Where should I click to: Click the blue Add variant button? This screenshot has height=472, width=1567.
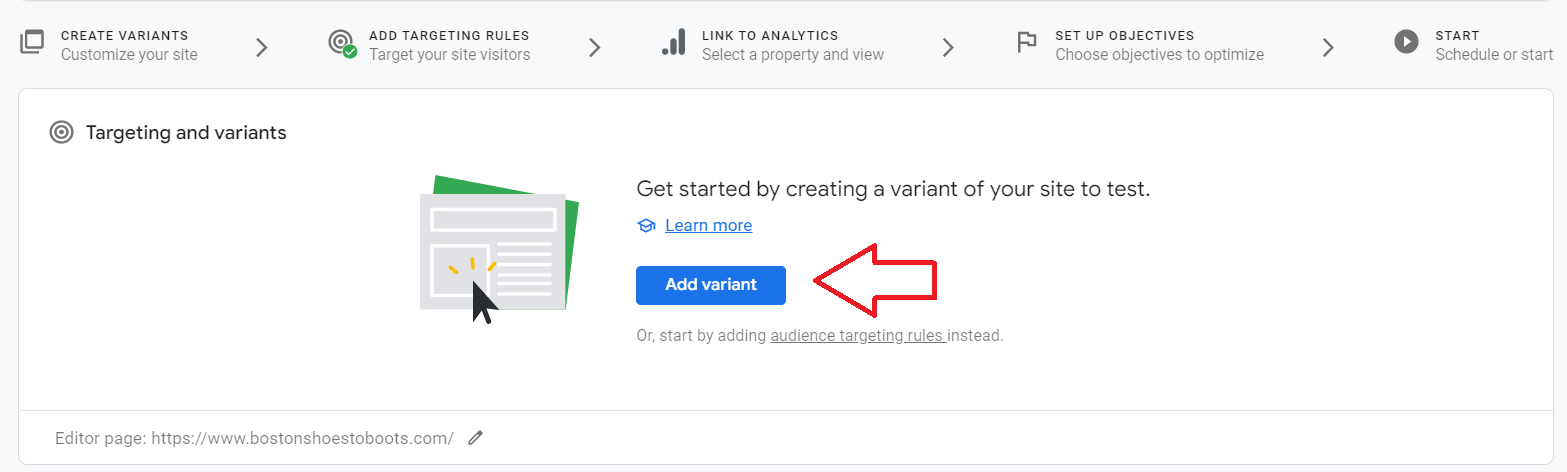pyautogui.click(x=711, y=285)
